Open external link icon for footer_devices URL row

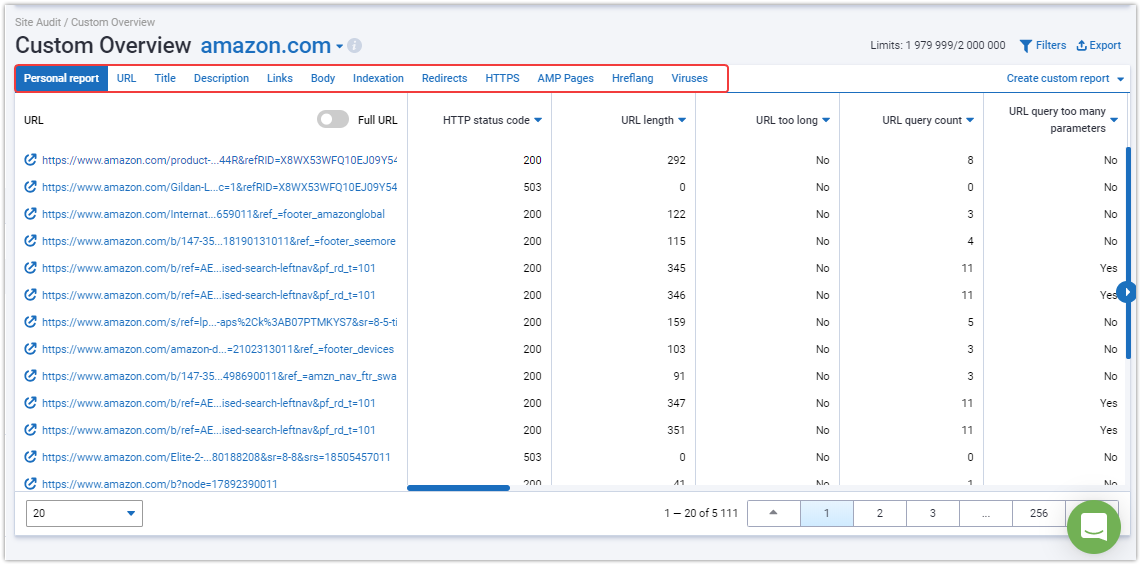(31, 349)
